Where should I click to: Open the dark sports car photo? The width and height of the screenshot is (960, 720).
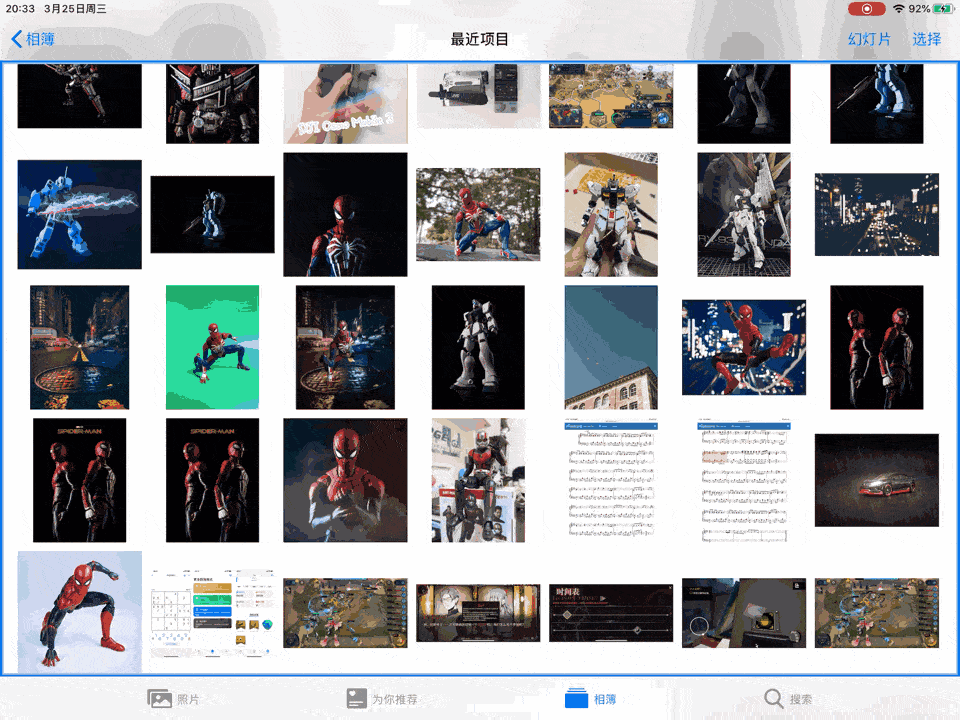click(877, 480)
